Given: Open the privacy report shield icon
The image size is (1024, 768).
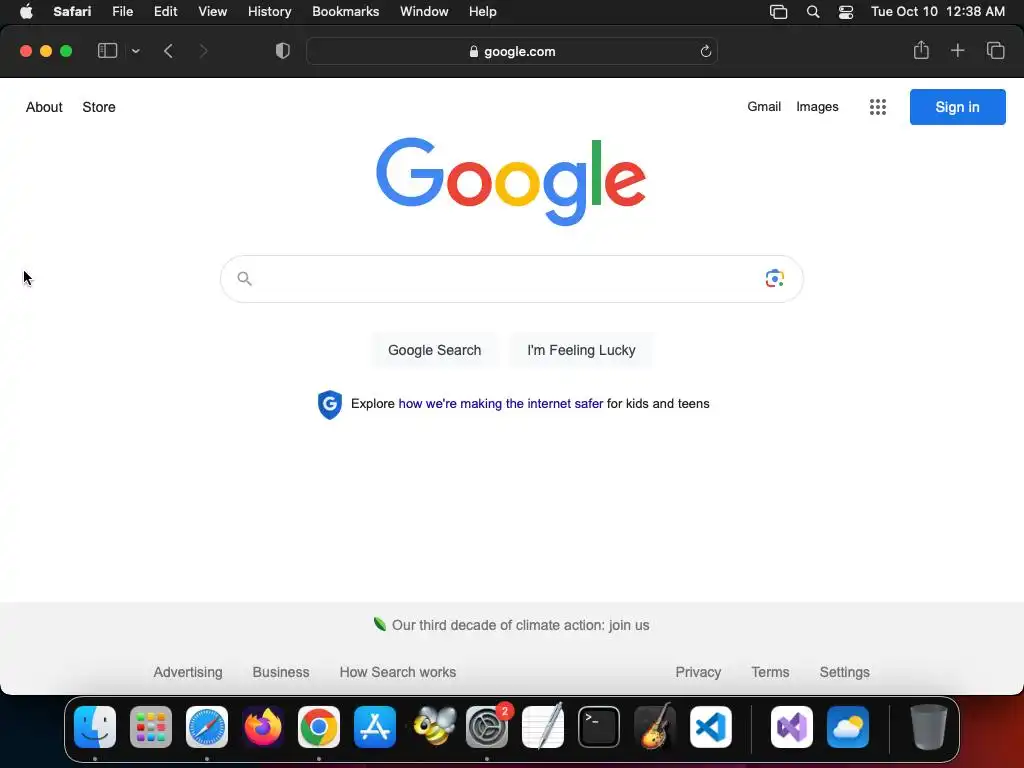Looking at the screenshot, I should pyautogui.click(x=282, y=51).
